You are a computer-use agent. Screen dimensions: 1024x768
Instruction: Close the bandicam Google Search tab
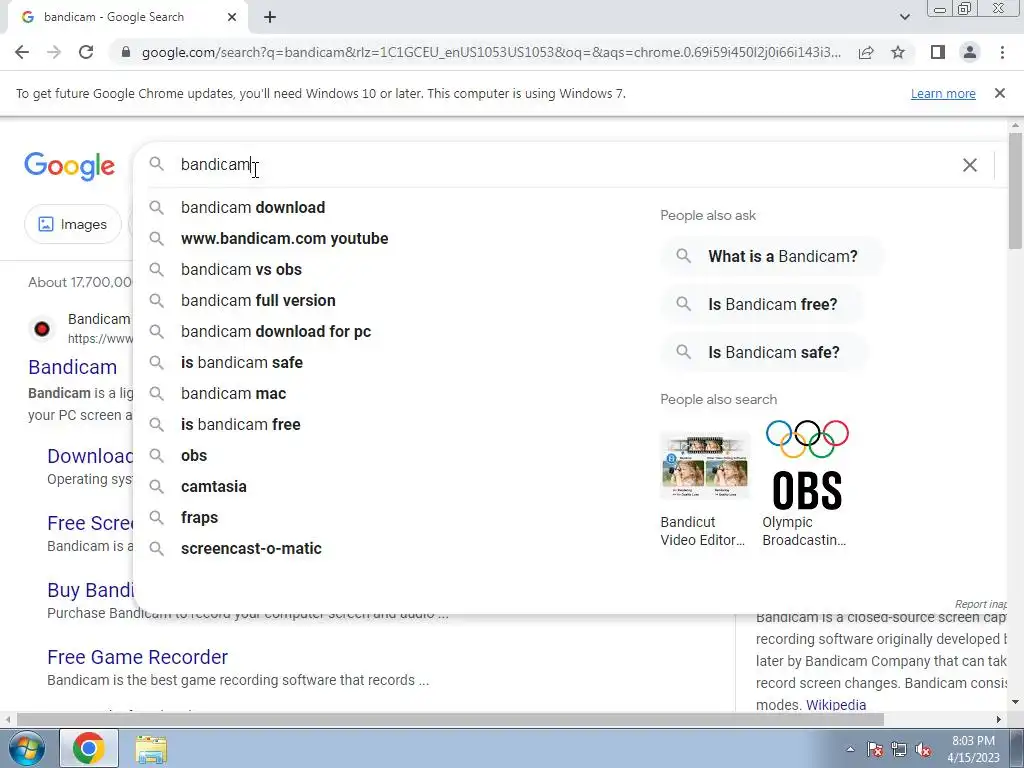click(232, 17)
